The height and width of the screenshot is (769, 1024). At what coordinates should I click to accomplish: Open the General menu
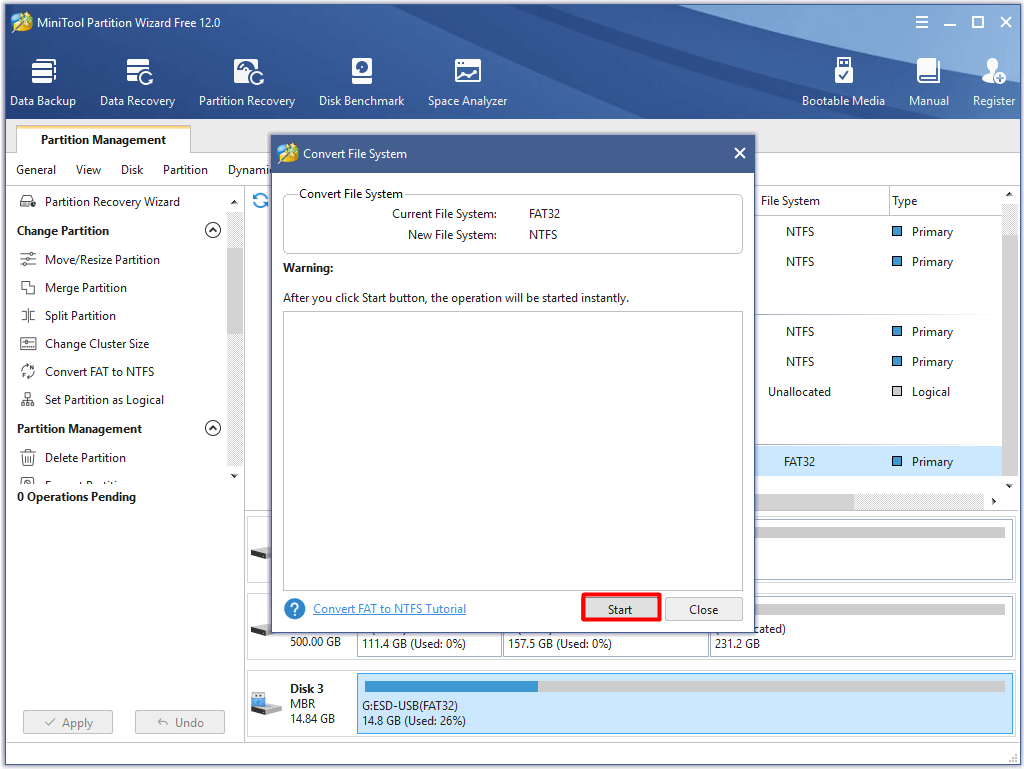point(36,170)
